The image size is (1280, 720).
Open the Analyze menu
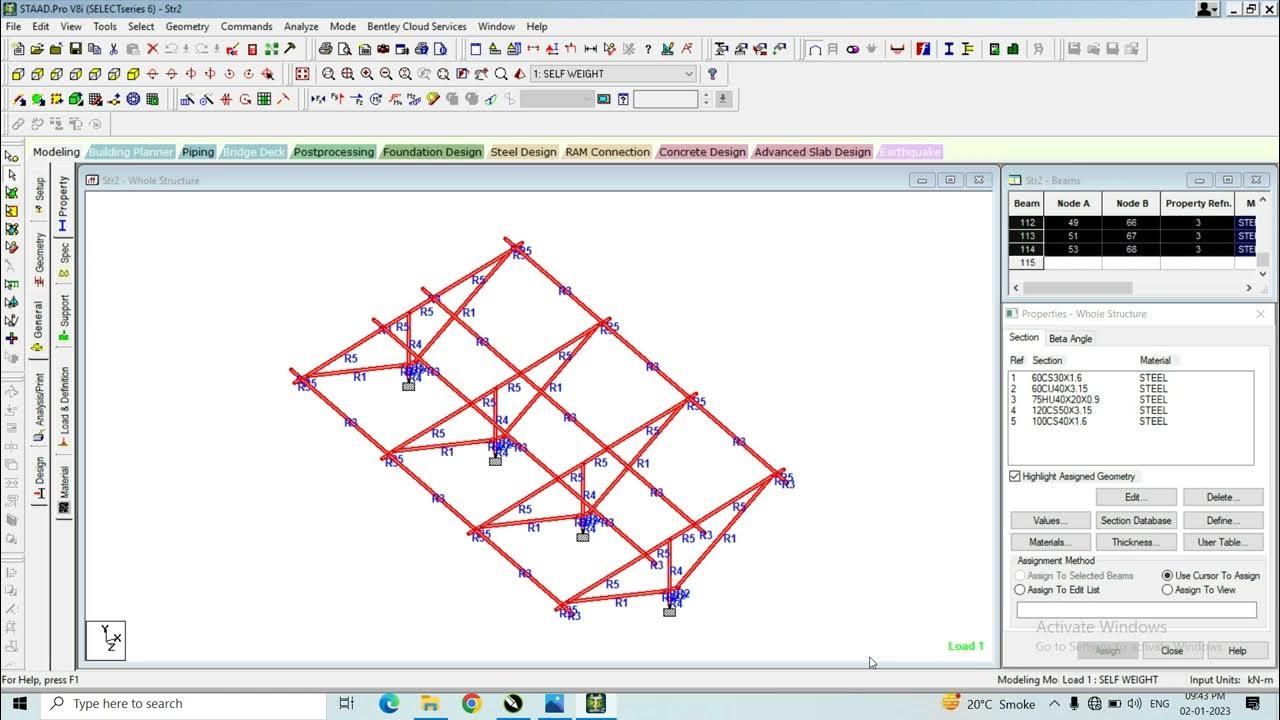click(300, 26)
